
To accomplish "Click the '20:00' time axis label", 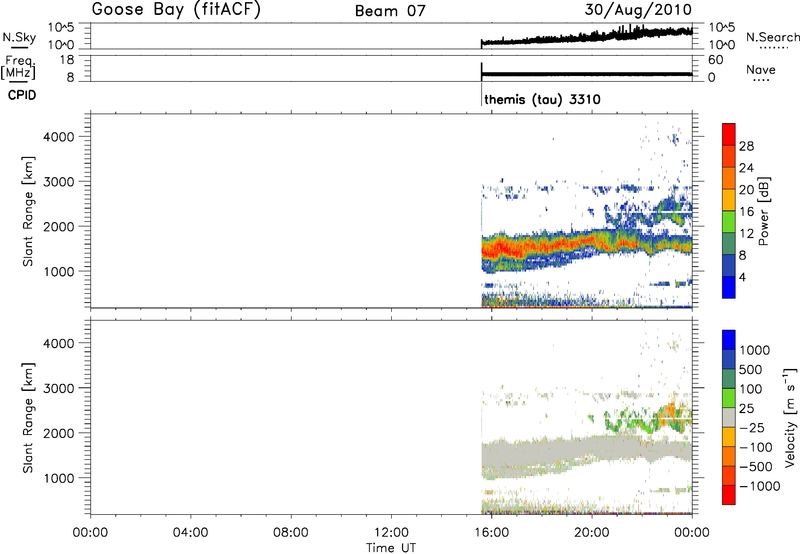I will coord(592,533).
